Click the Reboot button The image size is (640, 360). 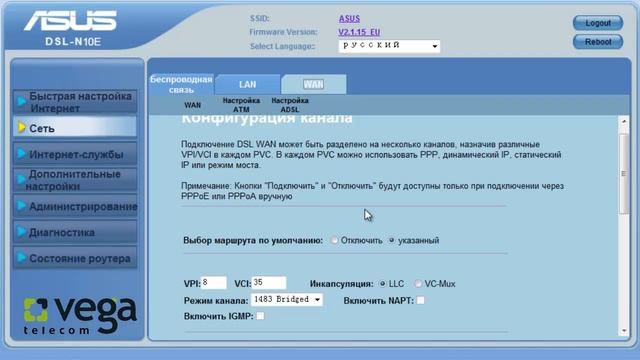coord(598,42)
